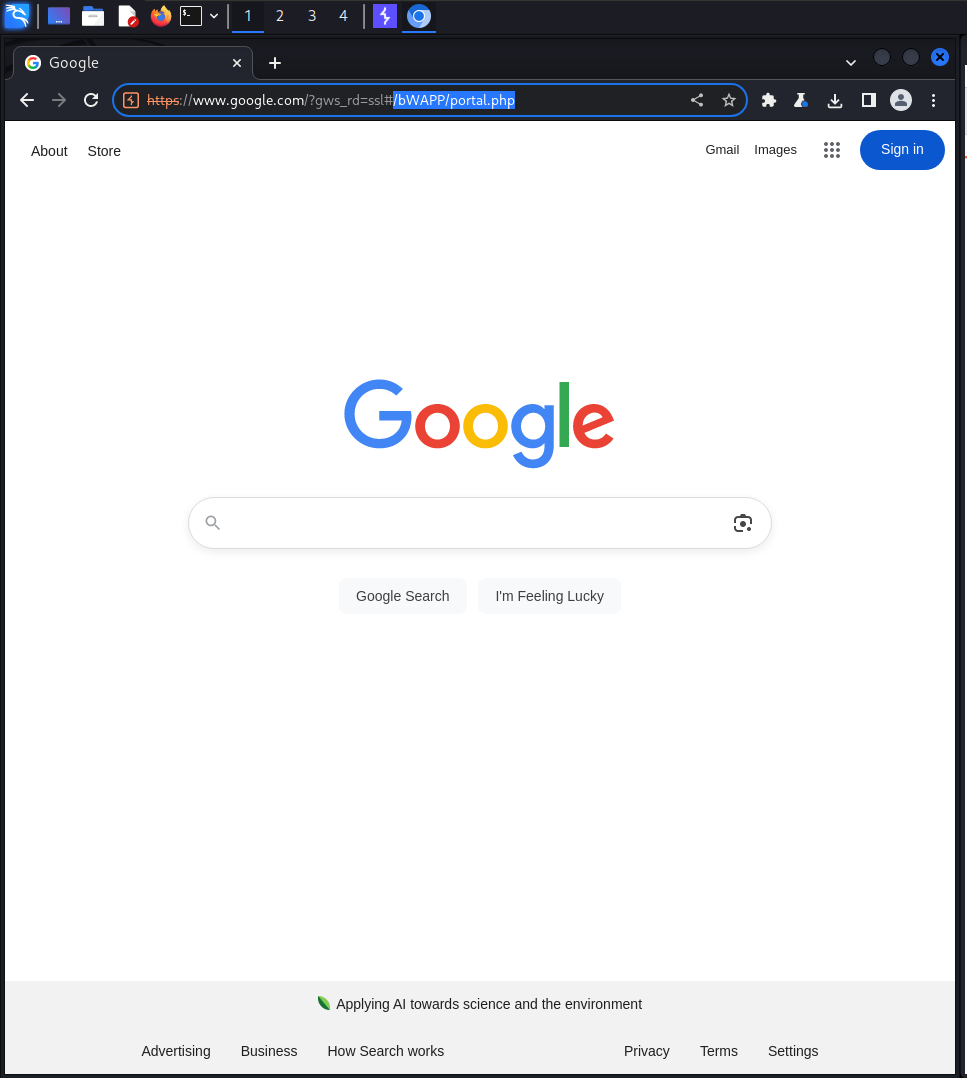Click the Chrome Labs flask icon

801,100
